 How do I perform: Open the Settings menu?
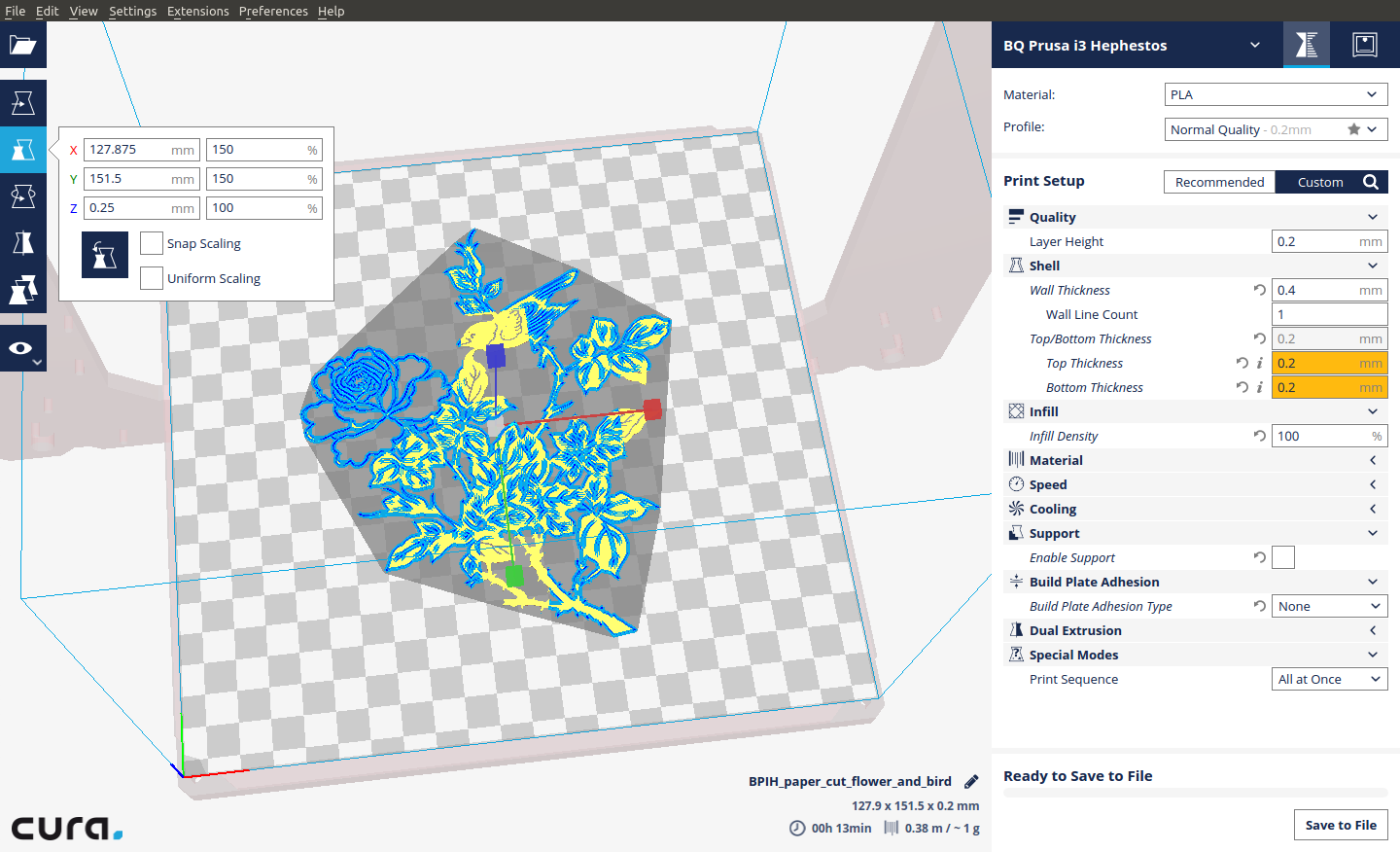(x=133, y=11)
